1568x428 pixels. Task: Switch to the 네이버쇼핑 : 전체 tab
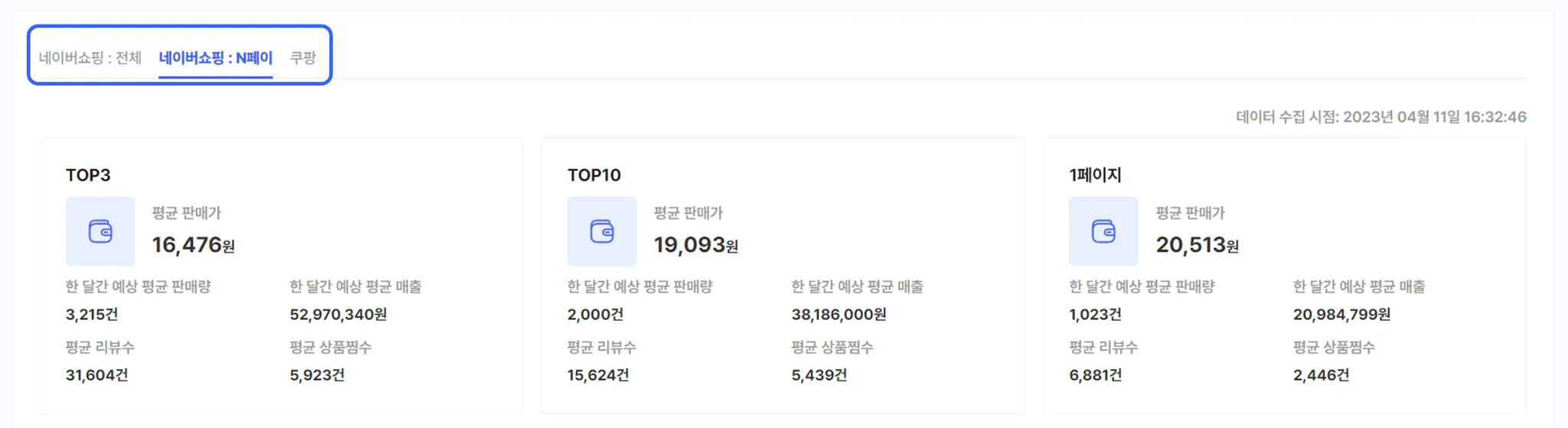(90, 57)
